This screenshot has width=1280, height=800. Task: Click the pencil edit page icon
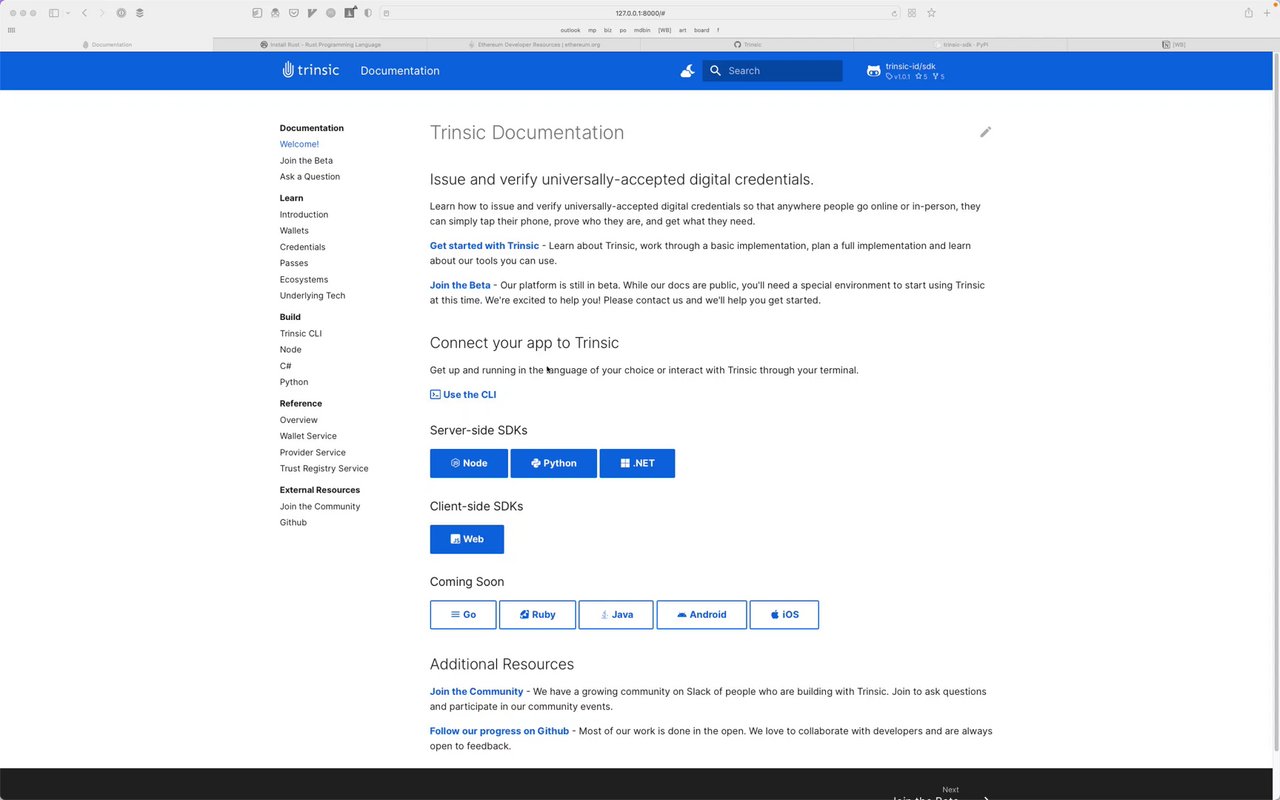[x=985, y=132]
